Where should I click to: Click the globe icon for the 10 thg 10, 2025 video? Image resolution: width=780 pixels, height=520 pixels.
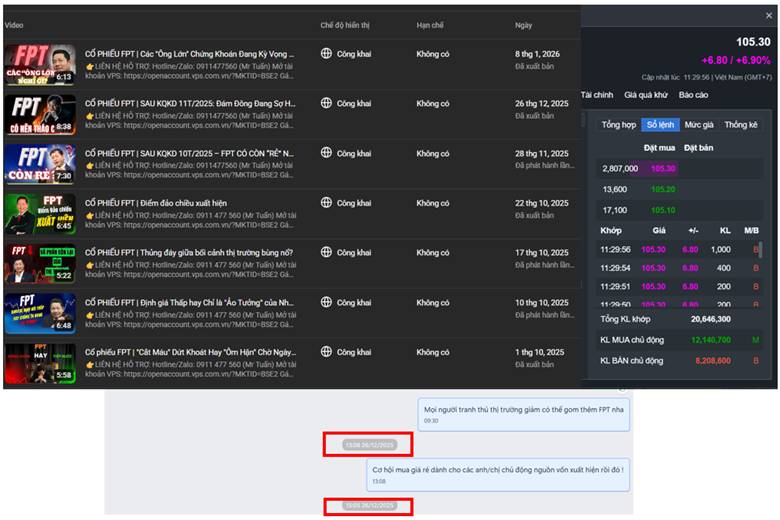(x=326, y=302)
